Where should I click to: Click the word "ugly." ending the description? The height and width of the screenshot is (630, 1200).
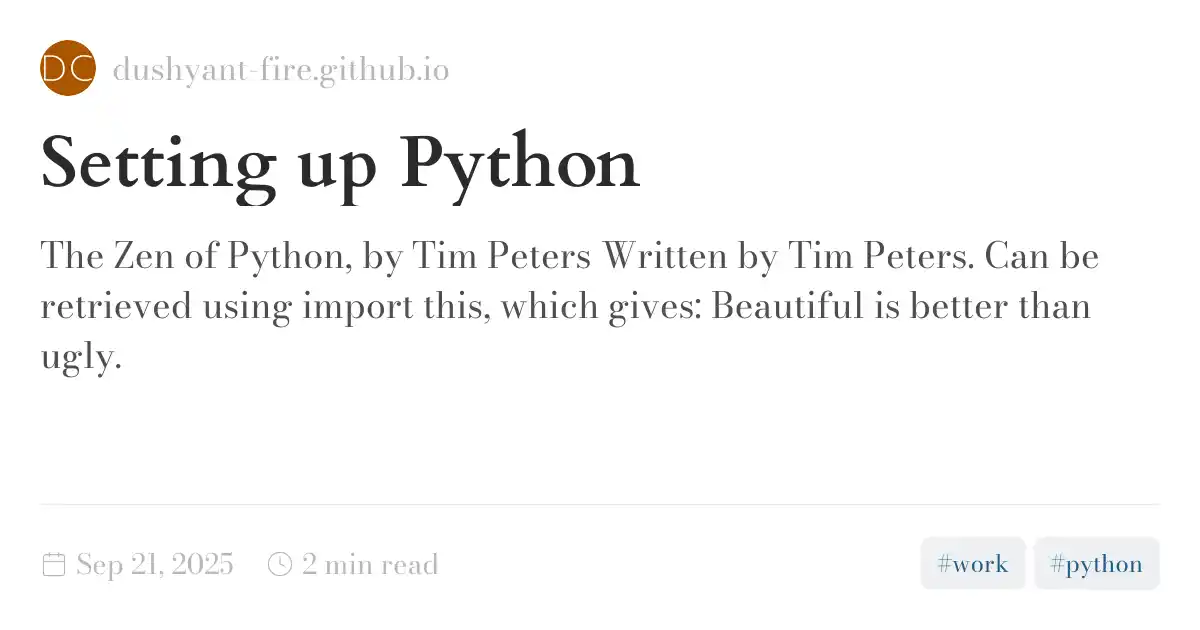point(81,358)
